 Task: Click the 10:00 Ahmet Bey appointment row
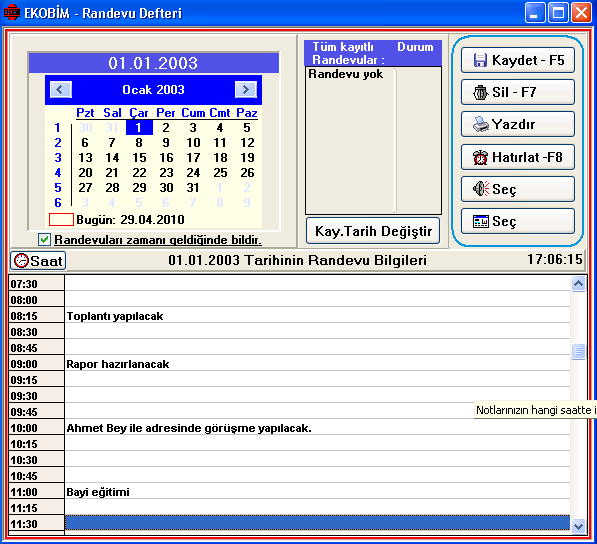[317, 428]
